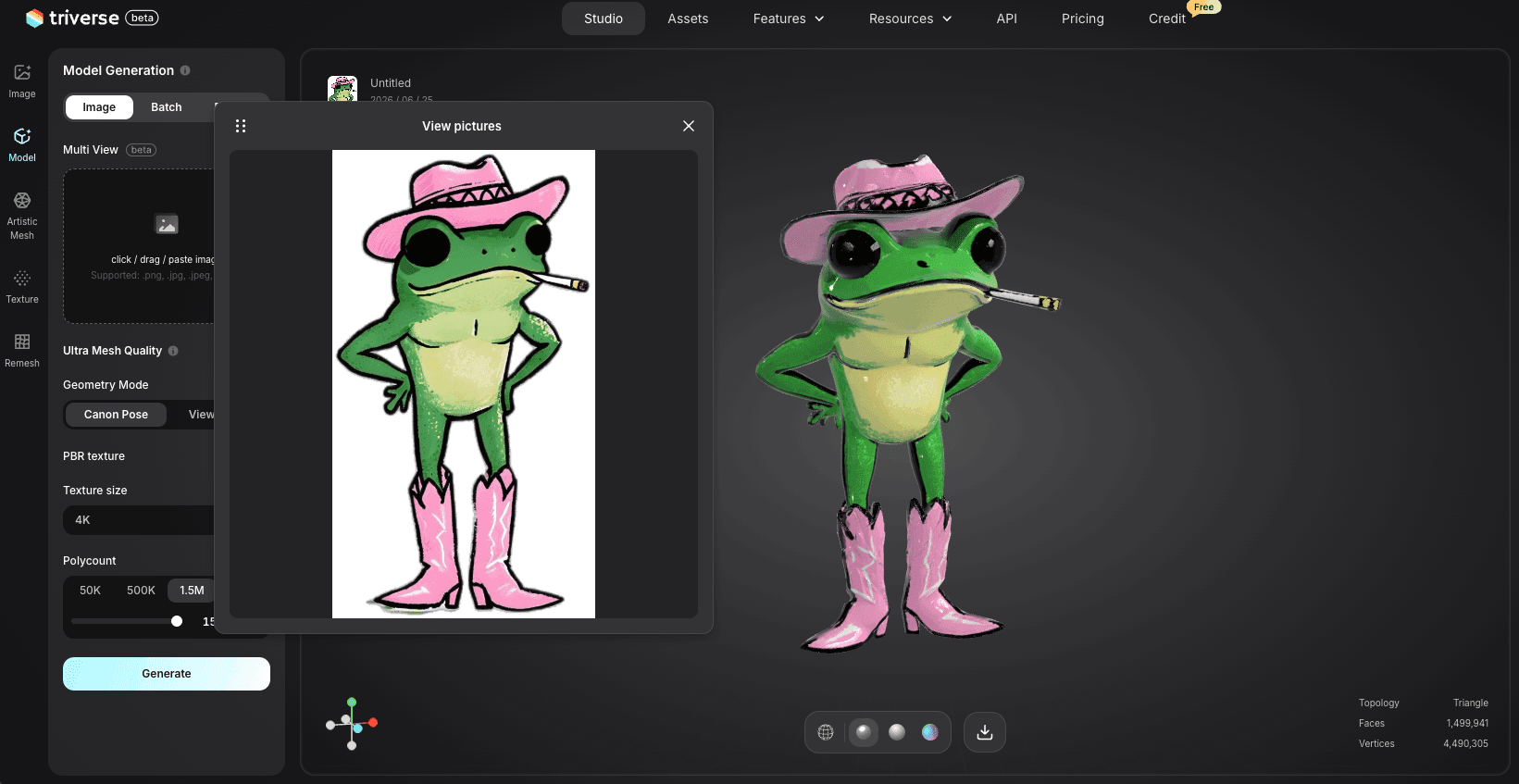Select the Model sidebar icon
The image size is (1519, 784).
click(x=22, y=145)
